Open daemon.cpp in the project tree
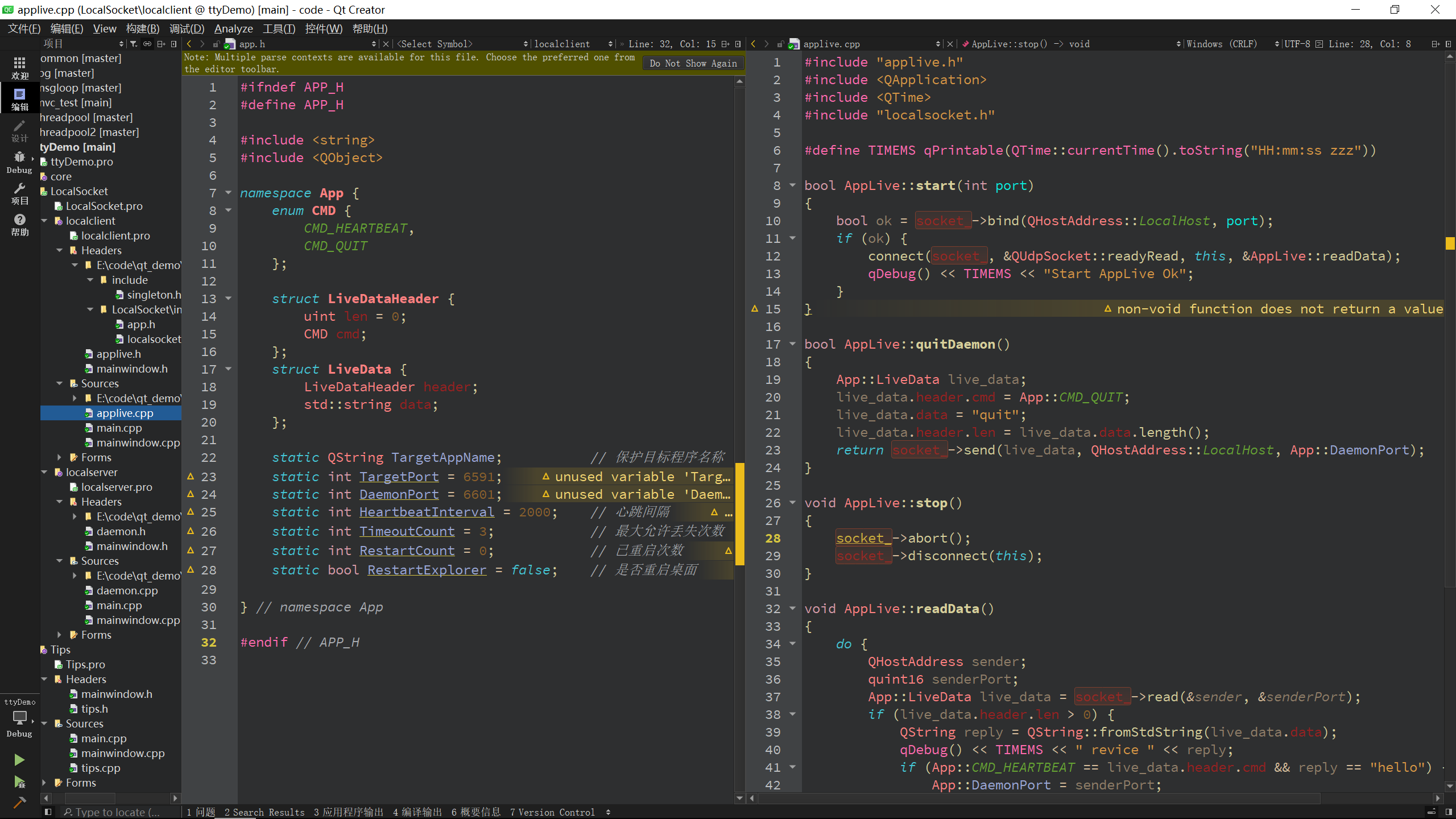This screenshot has height=819, width=1456. pyautogui.click(x=127, y=590)
